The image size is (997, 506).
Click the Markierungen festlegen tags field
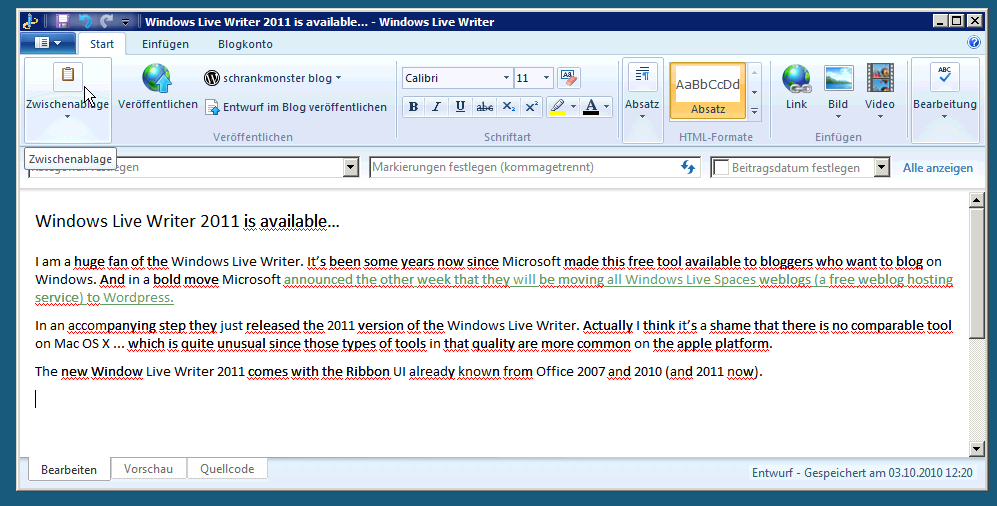click(524, 167)
